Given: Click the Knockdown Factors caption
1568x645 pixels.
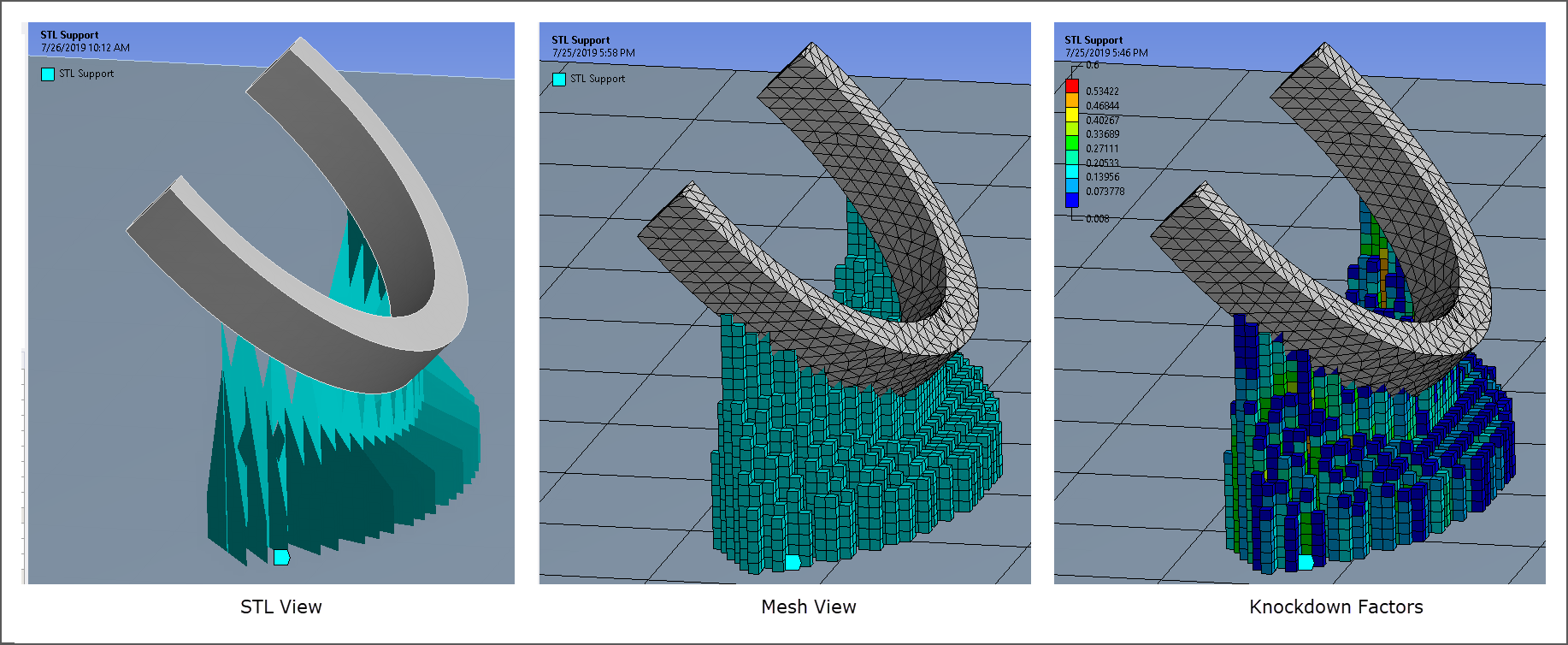Looking at the screenshot, I should pos(1336,607).
